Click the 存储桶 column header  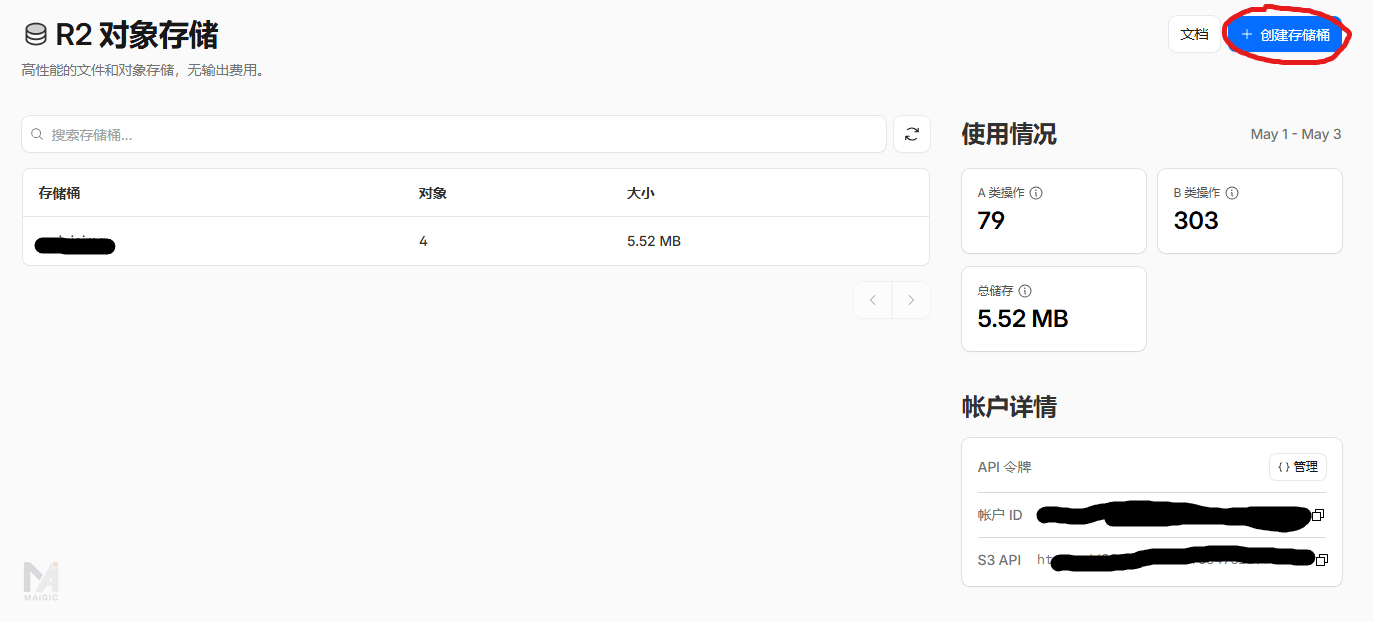[59, 193]
